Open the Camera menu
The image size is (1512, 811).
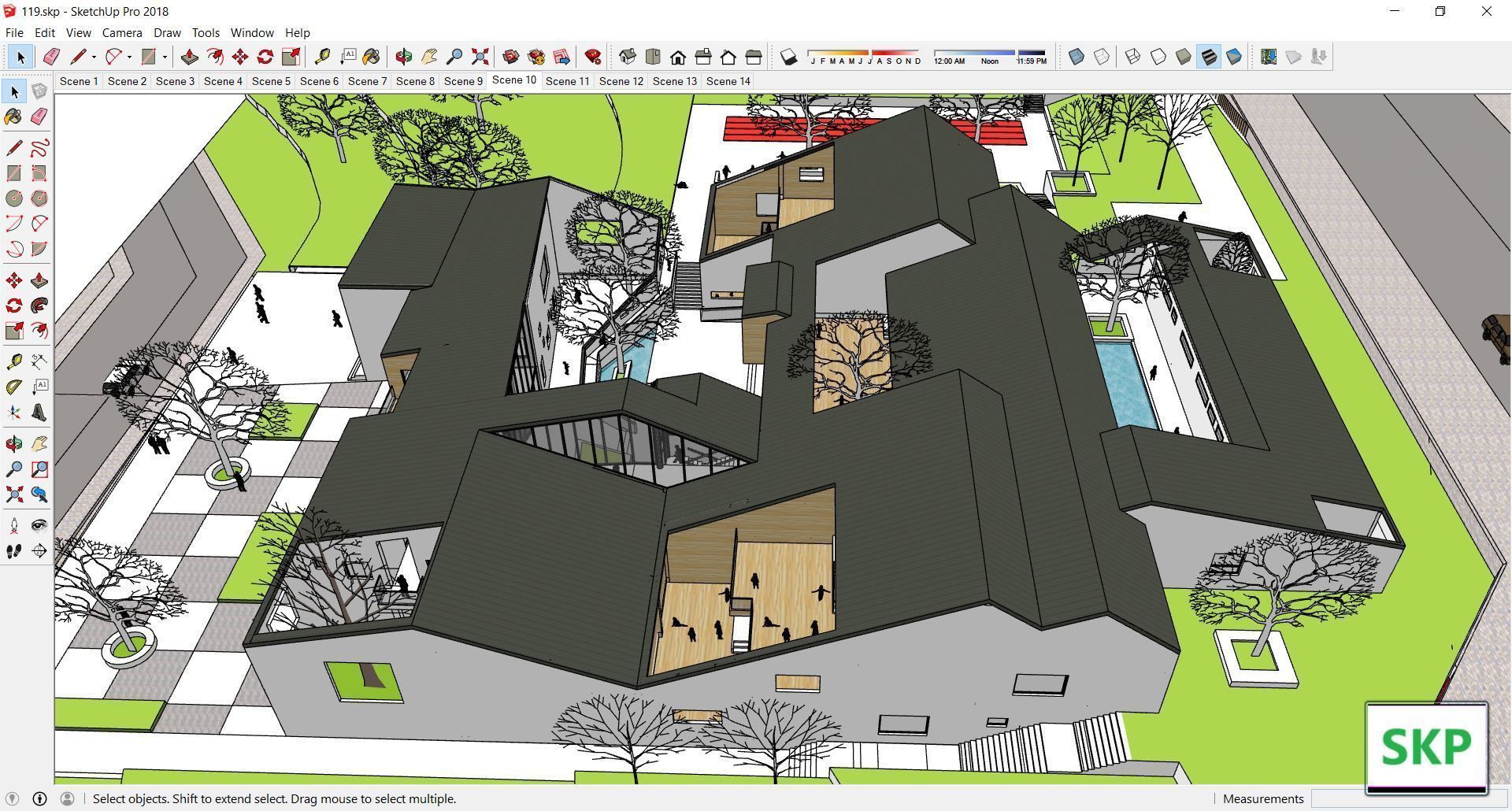[x=122, y=33]
